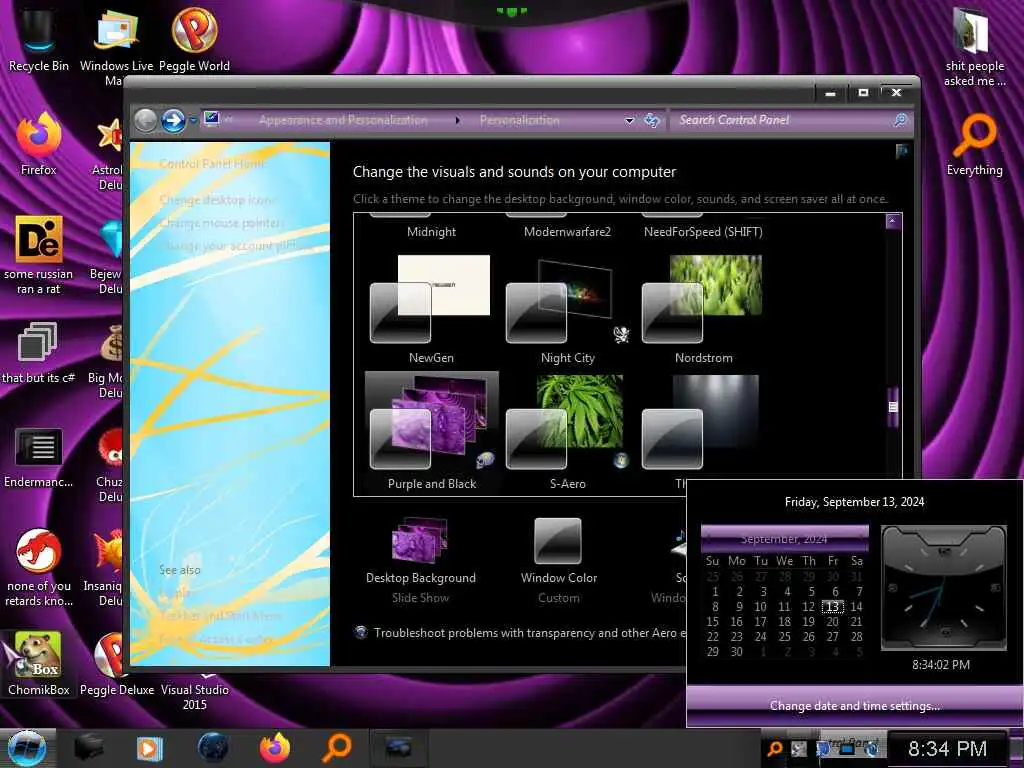Open Control Panel Home link
The image size is (1024, 768).
click(x=212, y=164)
